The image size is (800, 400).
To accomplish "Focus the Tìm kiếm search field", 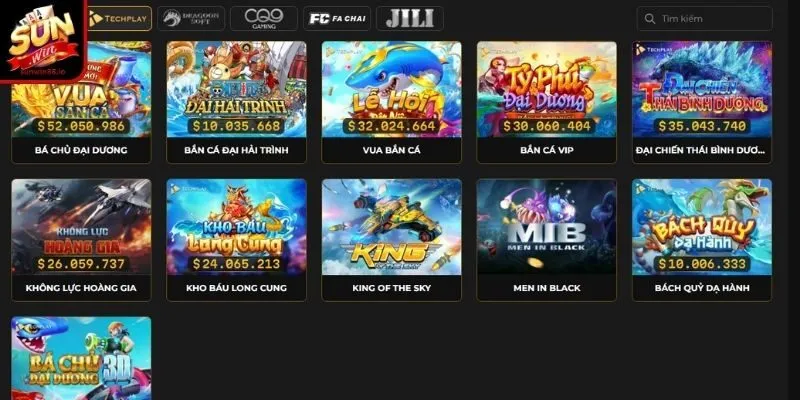I will pyautogui.click(x=705, y=19).
